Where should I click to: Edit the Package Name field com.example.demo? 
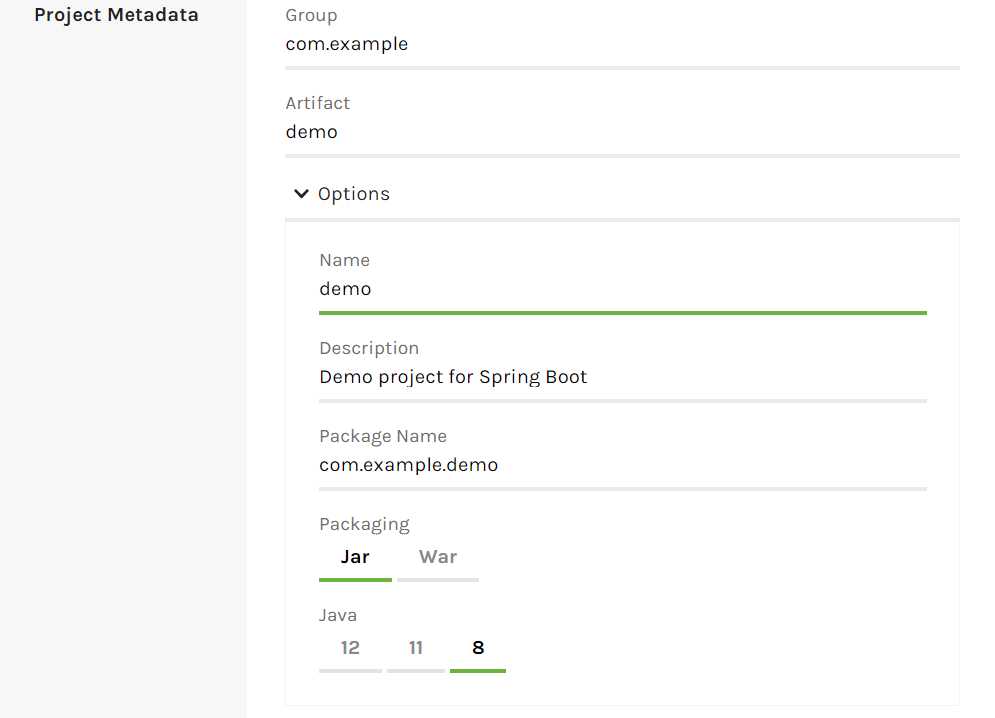(x=623, y=465)
